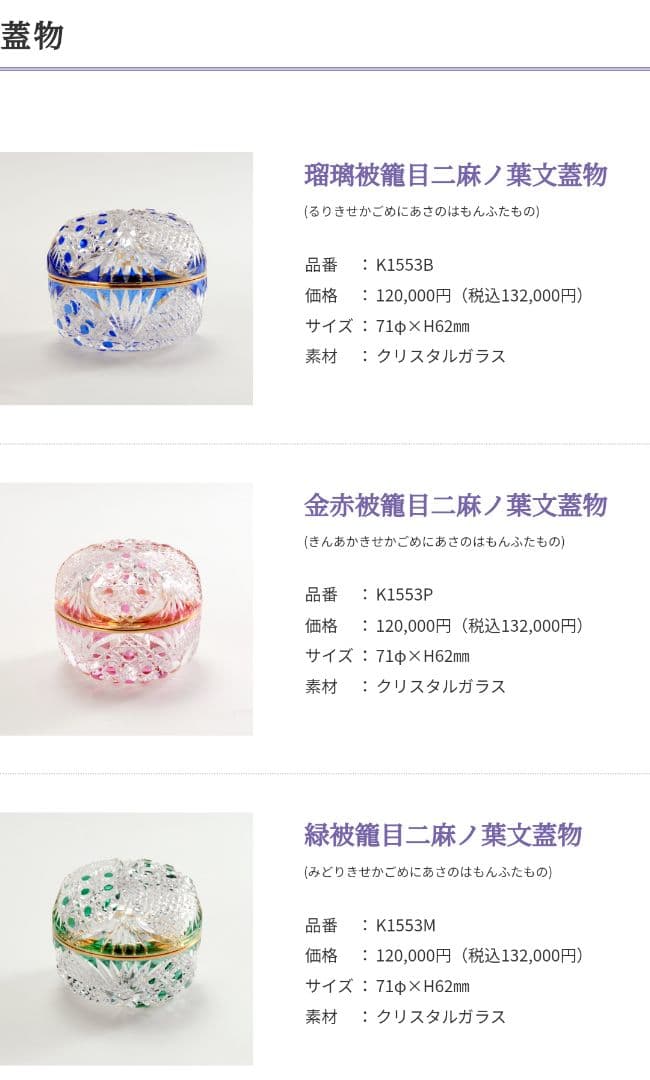The image size is (650, 1080).
Task: Click the 金赤被籠目二麻ノ葉文蓋物 product title
Action: pos(456,505)
